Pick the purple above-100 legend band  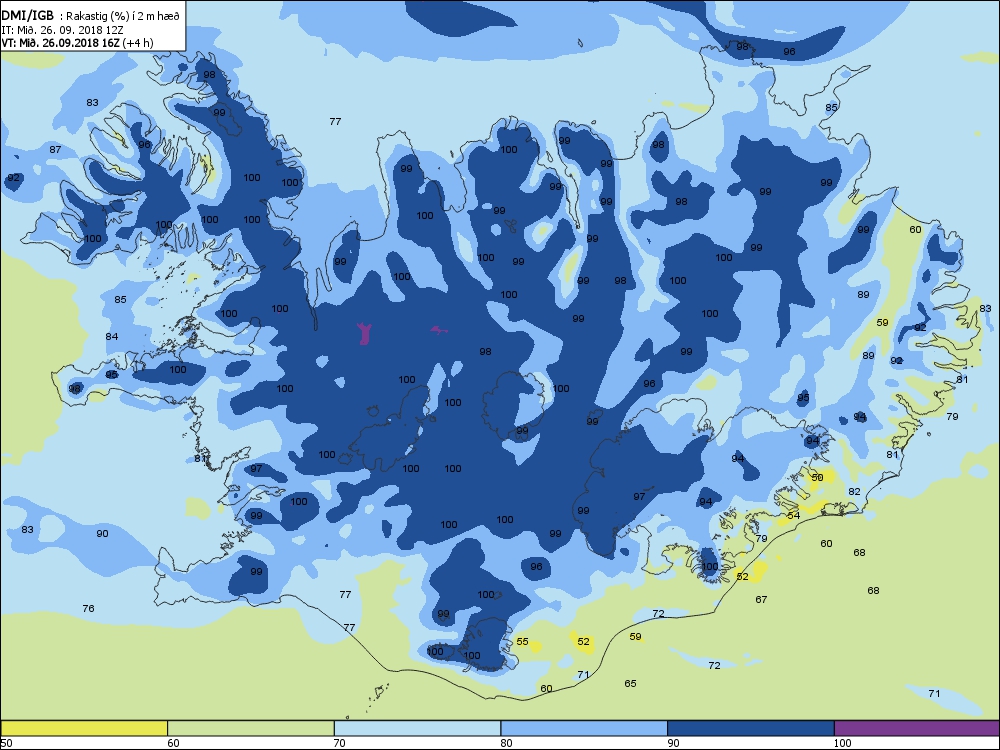916,728
